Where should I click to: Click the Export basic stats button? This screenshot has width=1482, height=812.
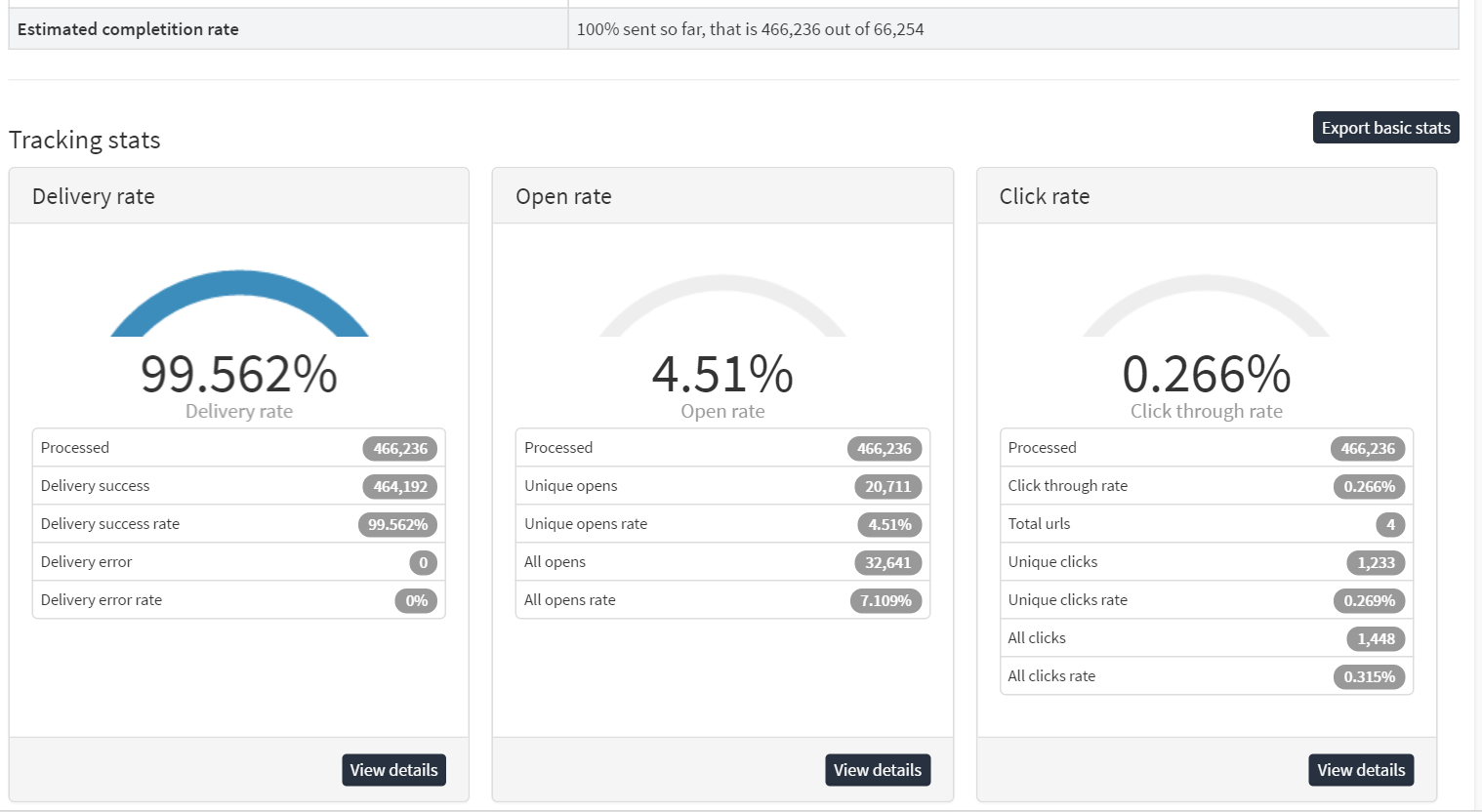click(1385, 128)
